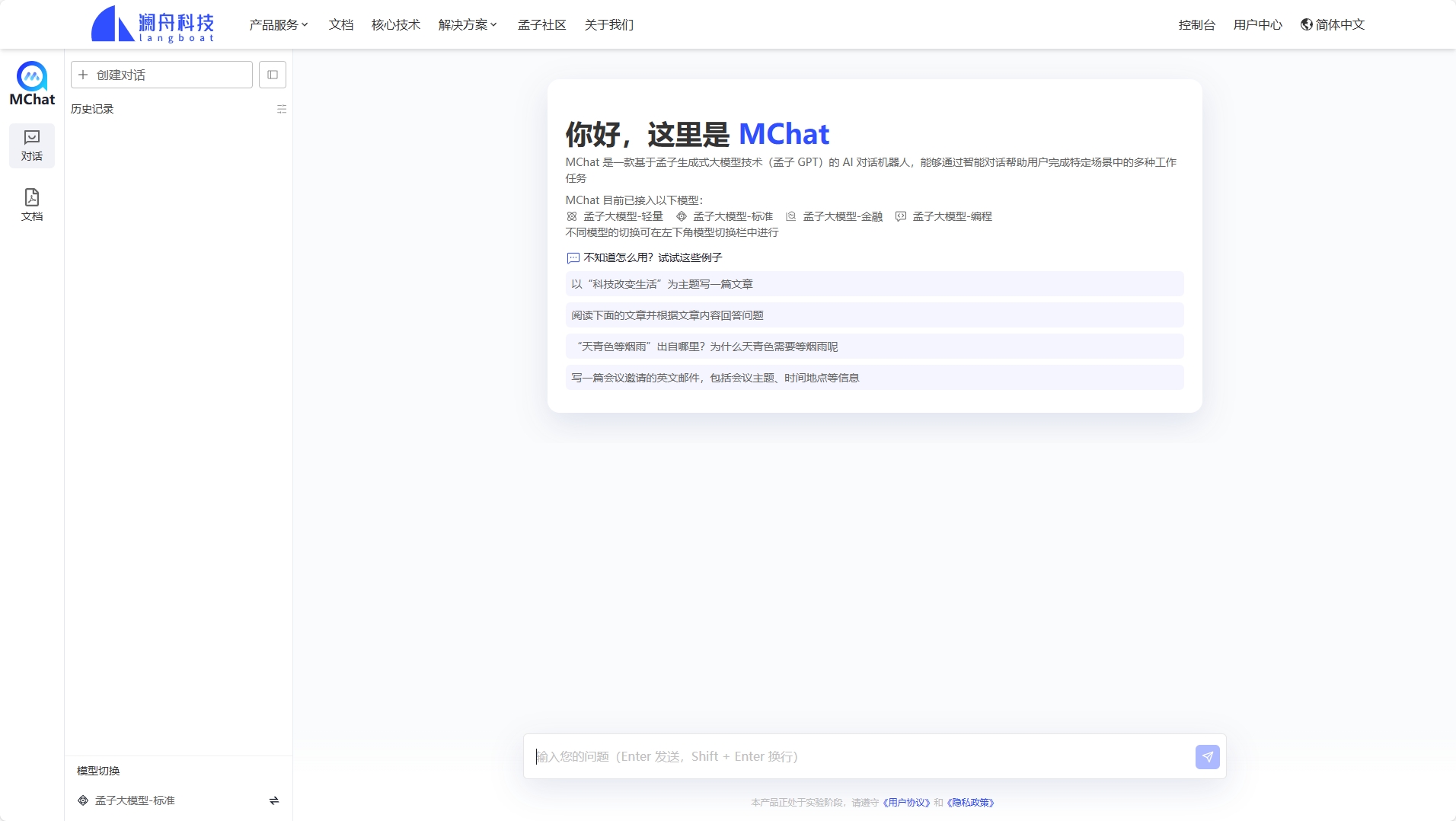The image size is (1456, 821).
Task: Click the send message arrow icon
Action: coord(1208,756)
